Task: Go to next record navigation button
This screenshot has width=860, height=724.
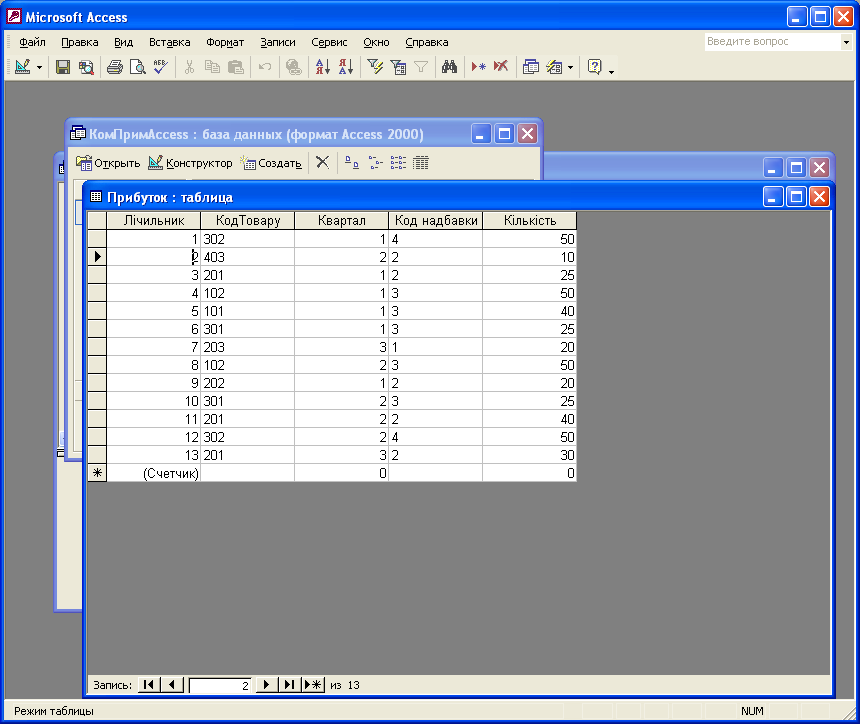Action: (267, 685)
